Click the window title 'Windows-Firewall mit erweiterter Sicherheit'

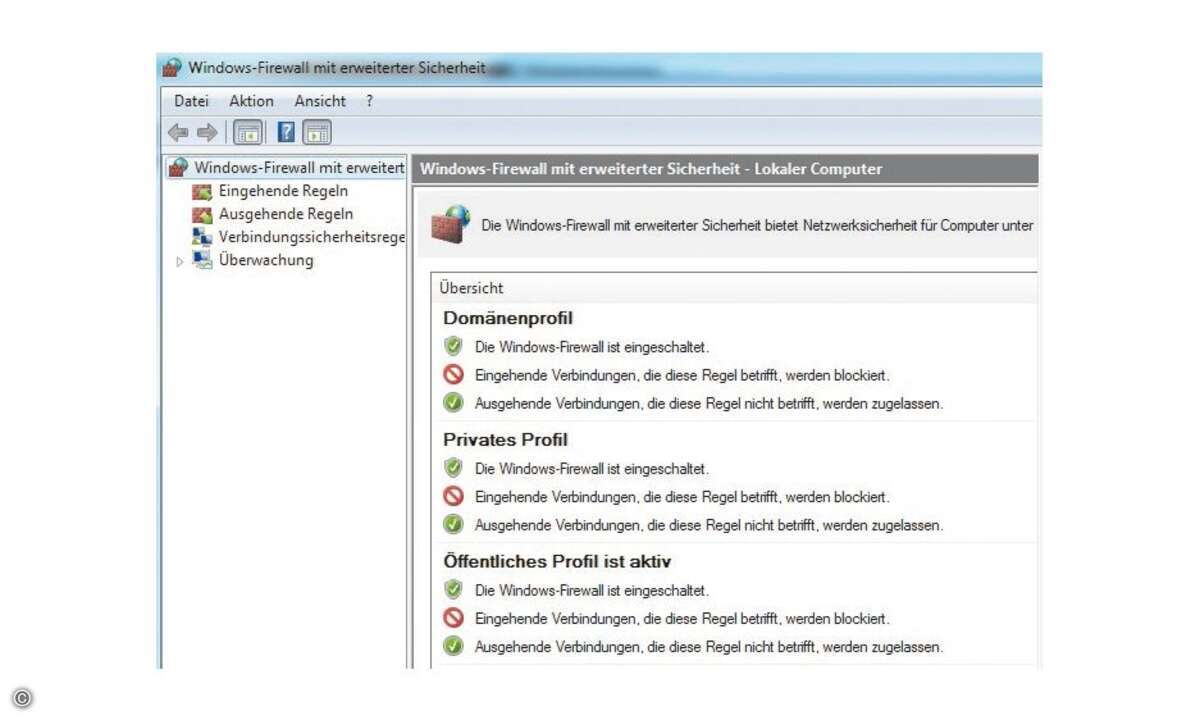point(337,68)
